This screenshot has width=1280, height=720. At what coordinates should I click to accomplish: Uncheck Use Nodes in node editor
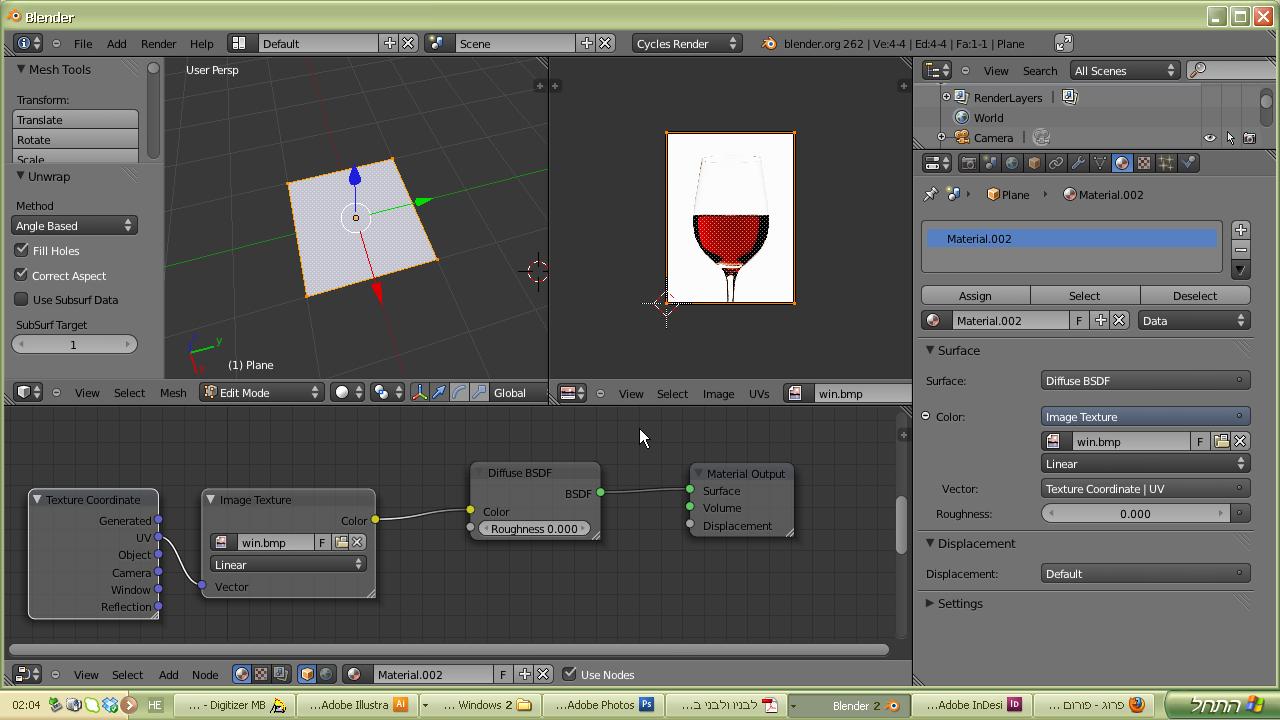pyautogui.click(x=570, y=675)
